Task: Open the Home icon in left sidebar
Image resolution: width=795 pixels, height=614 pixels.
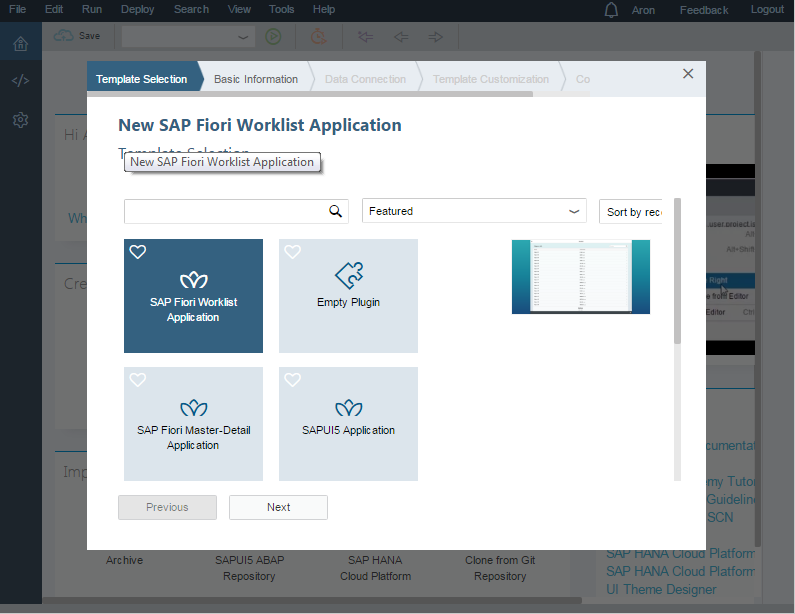Action: (x=20, y=44)
